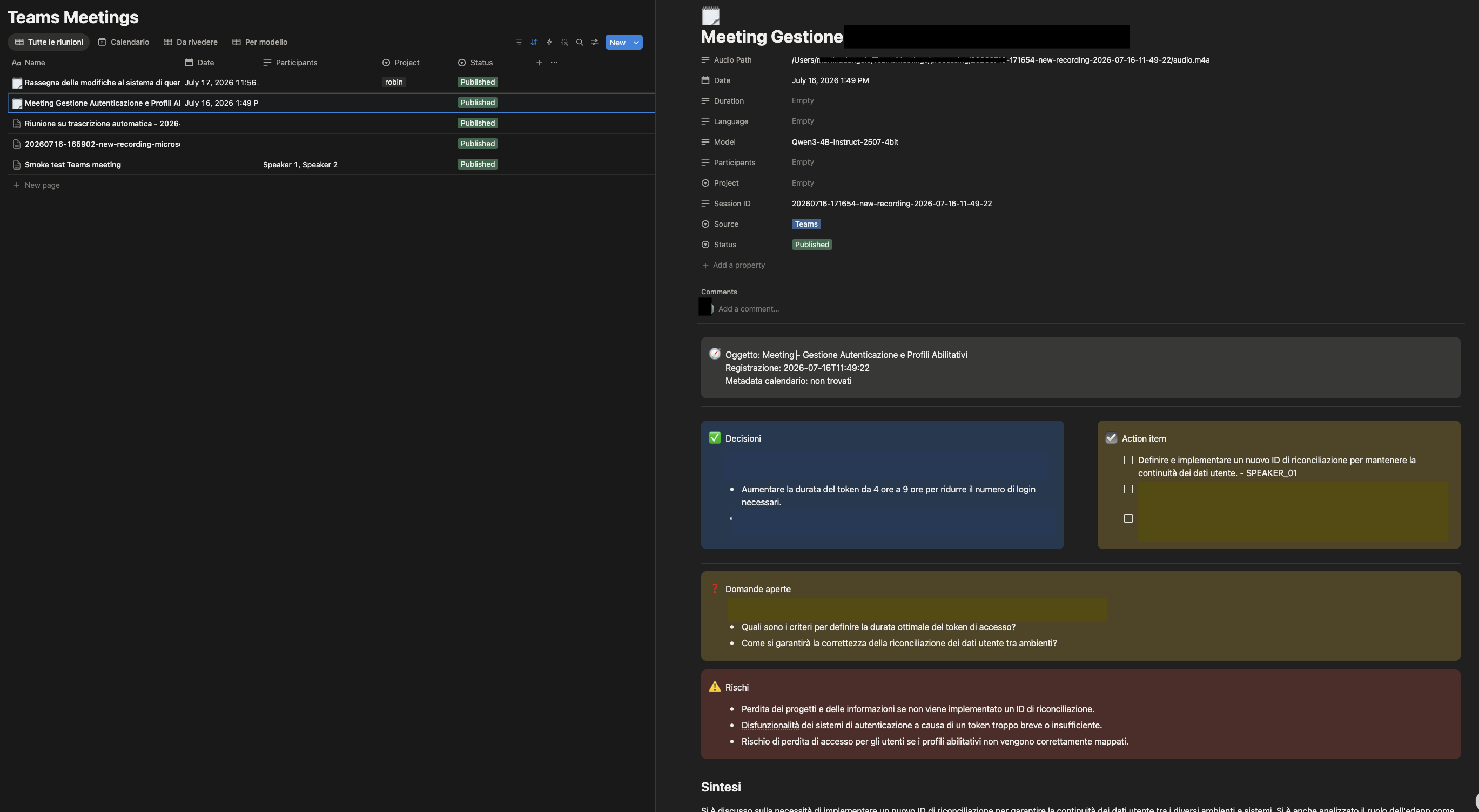
Task: Click the notepad page icon above title
Action: click(711, 16)
